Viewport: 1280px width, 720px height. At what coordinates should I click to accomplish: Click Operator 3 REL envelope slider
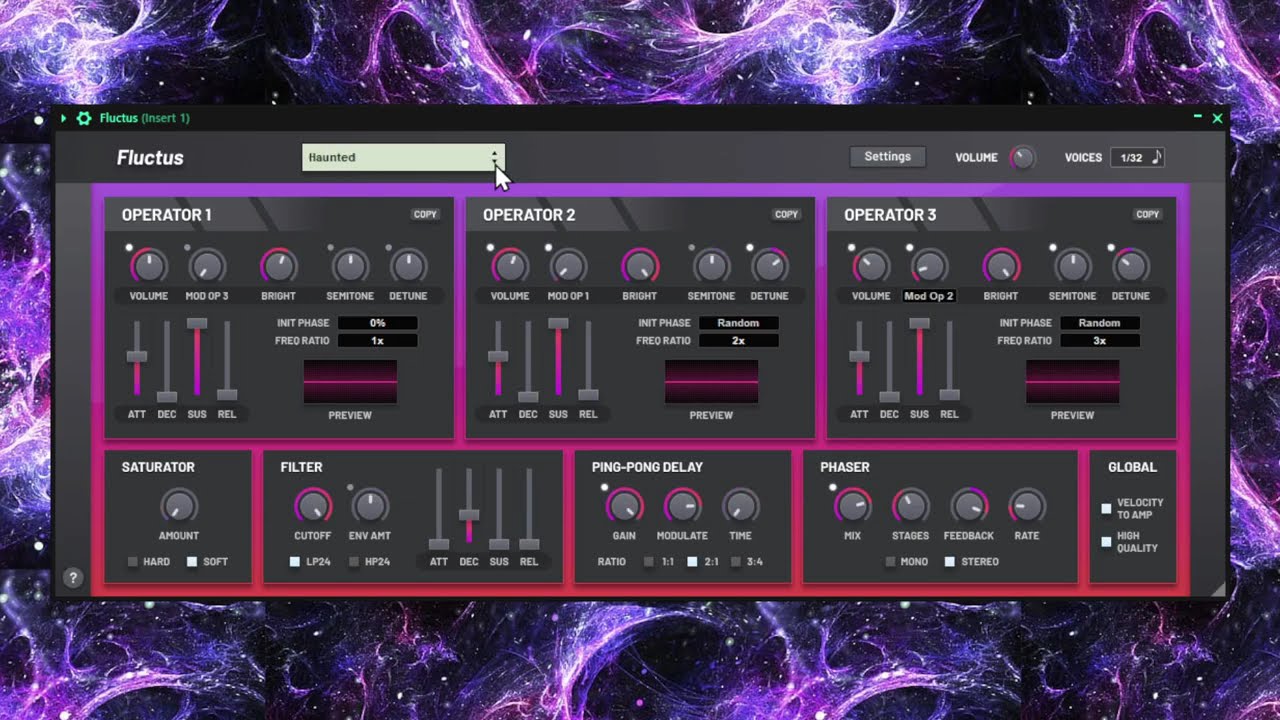click(x=949, y=360)
